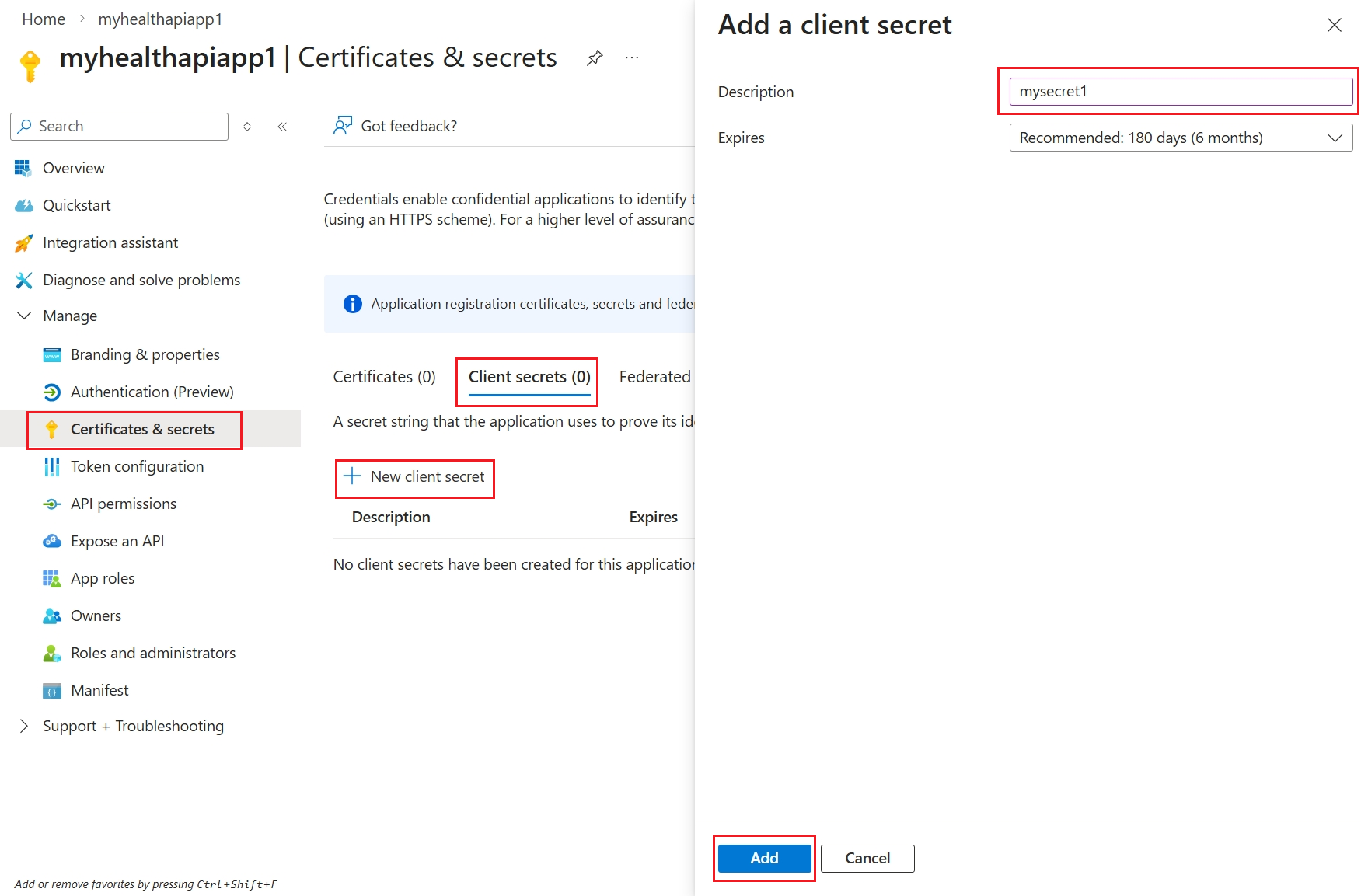This screenshot has height=896, width=1361.
Task: Go to Home breadcrumb link
Action: (x=44, y=19)
